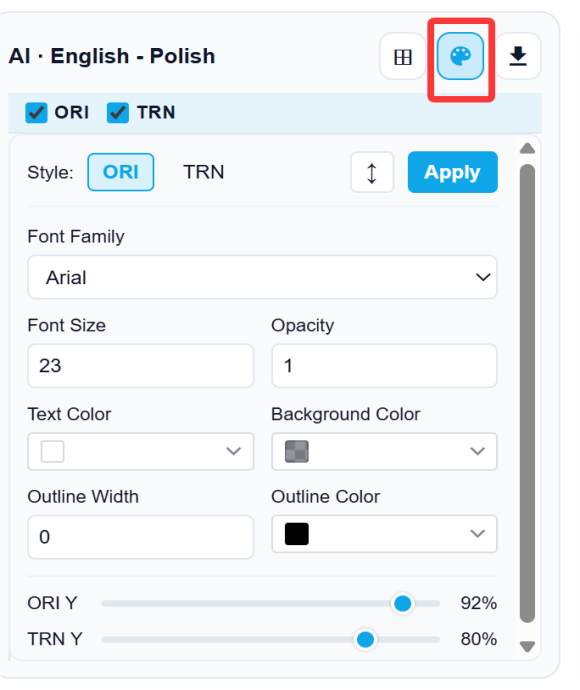Open the Outline Color dropdown
This screenshot has height=690, width=580.
[384, 534]
